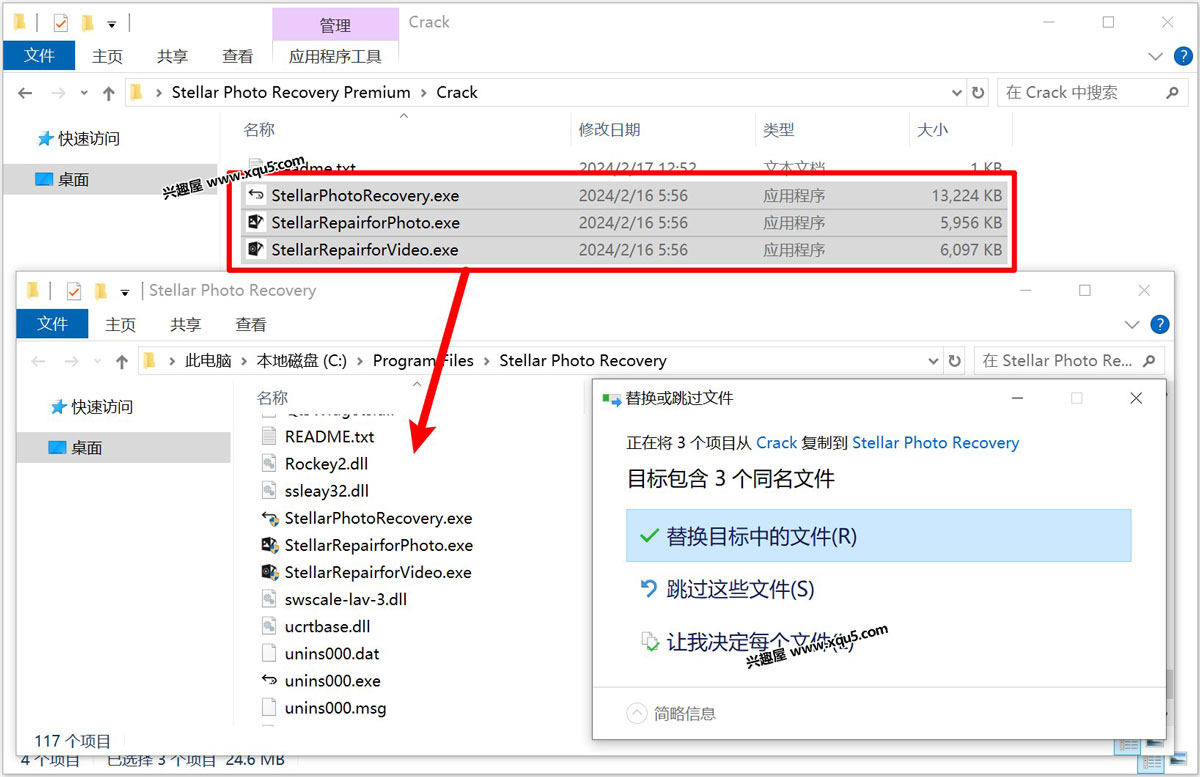Open 主页 tab in Stellar Photo Recovery window

tap(120, 324)
